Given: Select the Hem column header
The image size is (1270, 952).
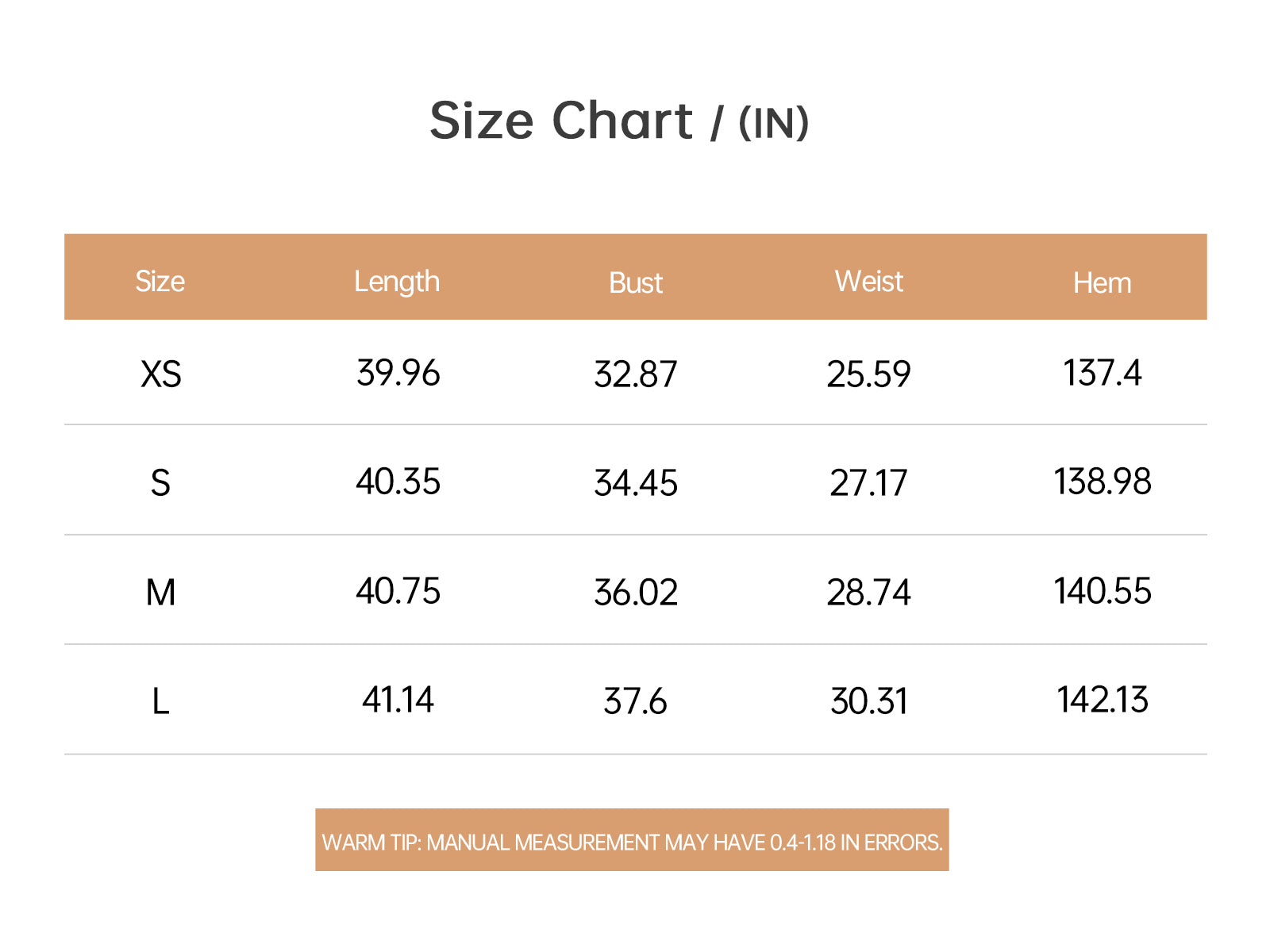Looking at the screenshot, I should [x=1103, y=282].
